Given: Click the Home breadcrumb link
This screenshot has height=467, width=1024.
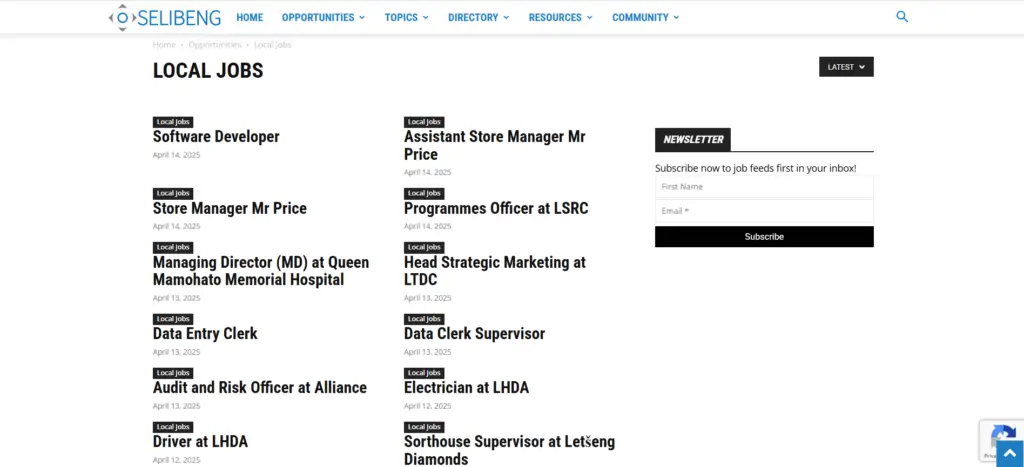Looking at the screenshot, I should [164, 44].
